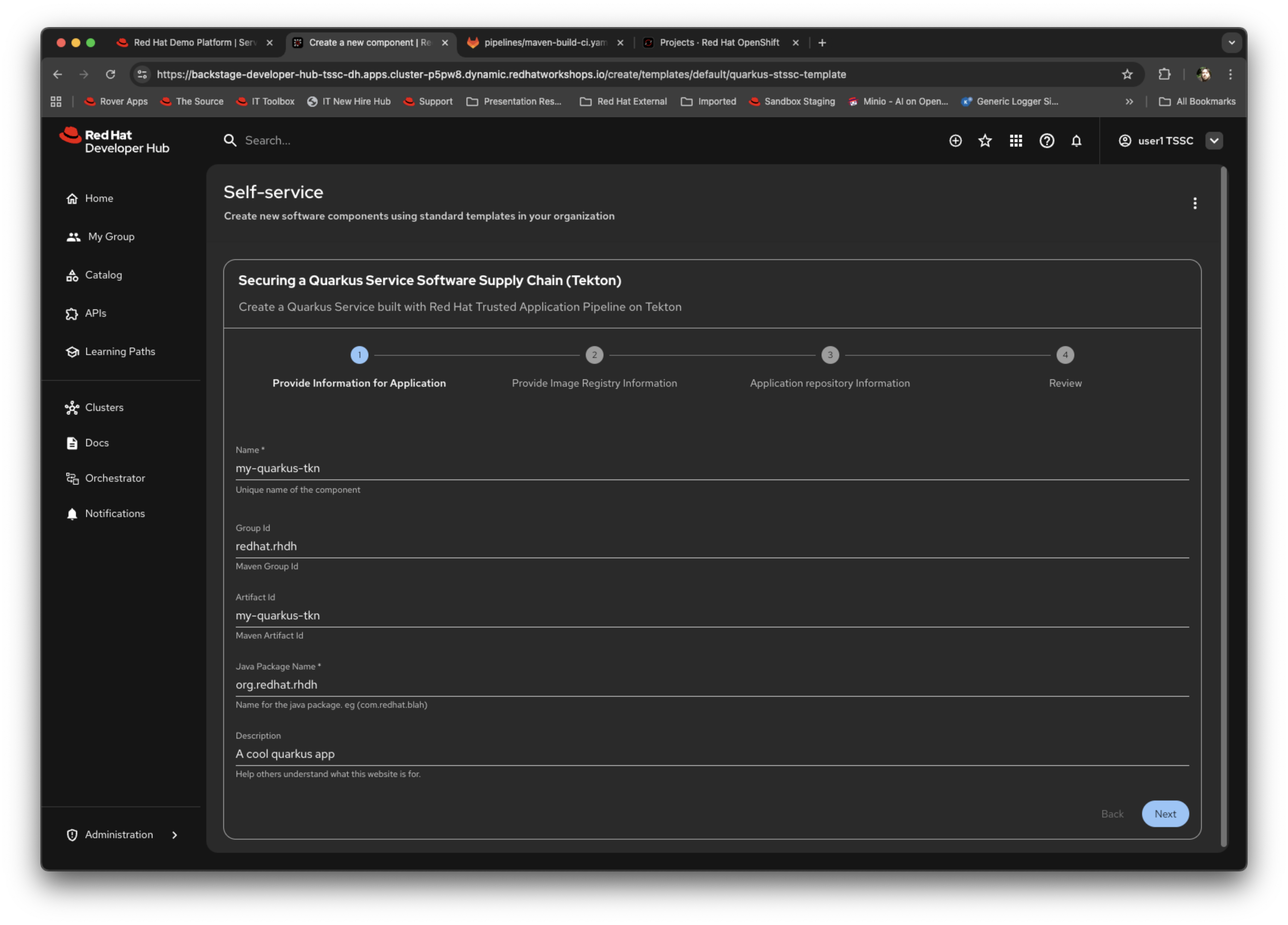Click the create plus-circle icon in header
1288x925 pixels.
pyautogui.click(x=955, y=141)
